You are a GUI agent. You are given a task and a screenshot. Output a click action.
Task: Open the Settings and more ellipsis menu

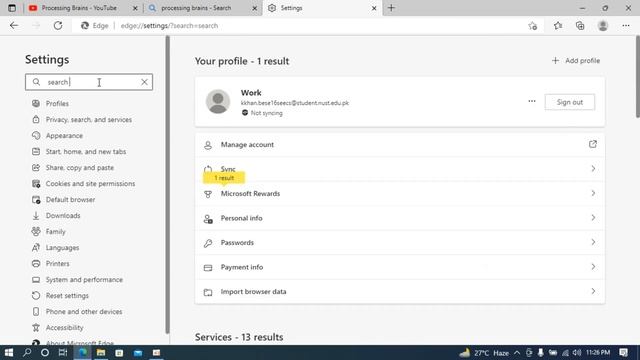tap(626, 26)
